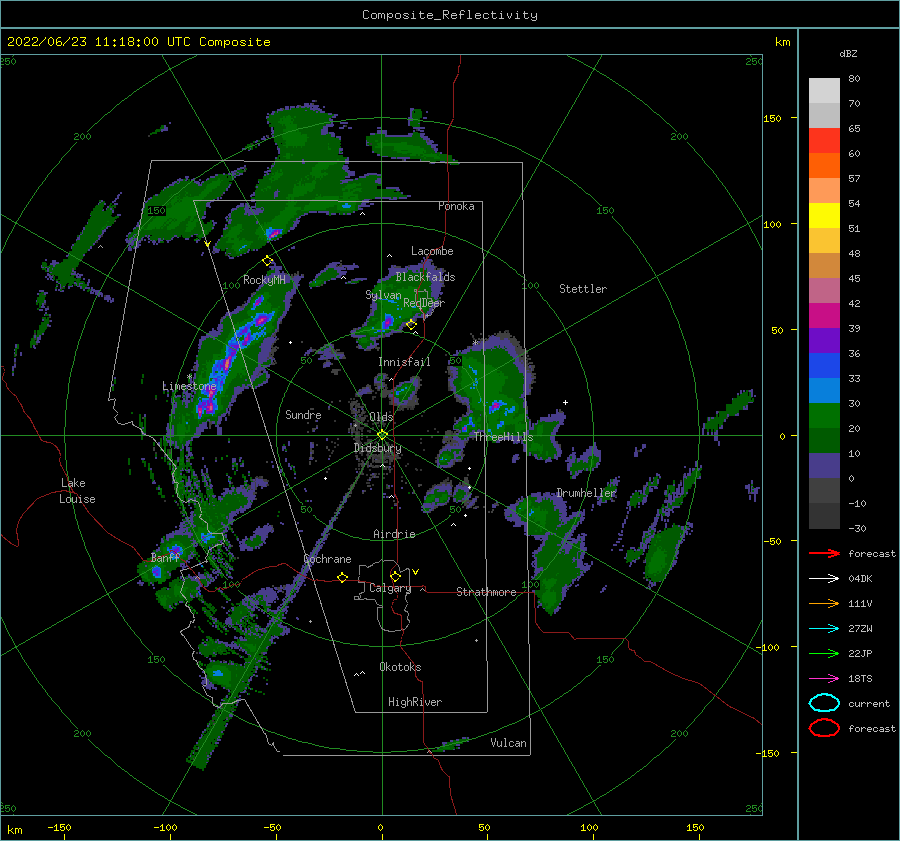900x841 pixels.
Task: Click the bright green swatch between 30 and 20
Action: point(824,416)
